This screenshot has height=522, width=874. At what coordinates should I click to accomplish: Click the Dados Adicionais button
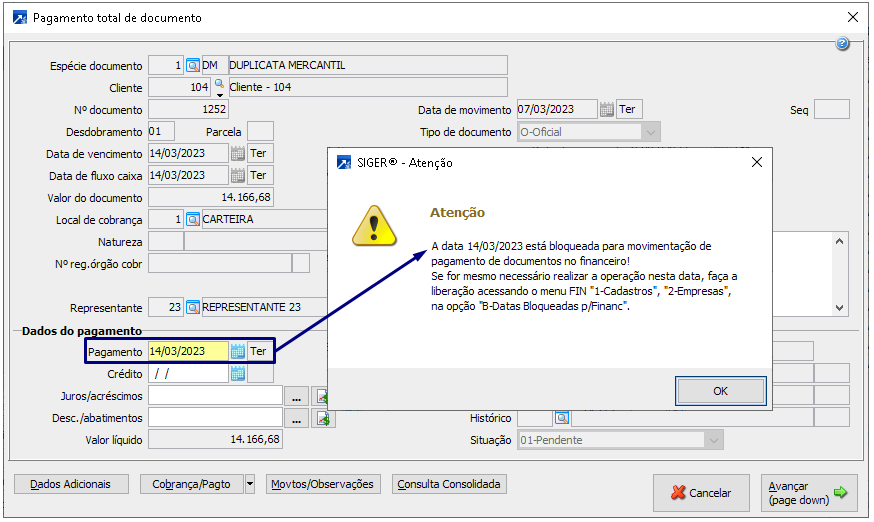71,484
